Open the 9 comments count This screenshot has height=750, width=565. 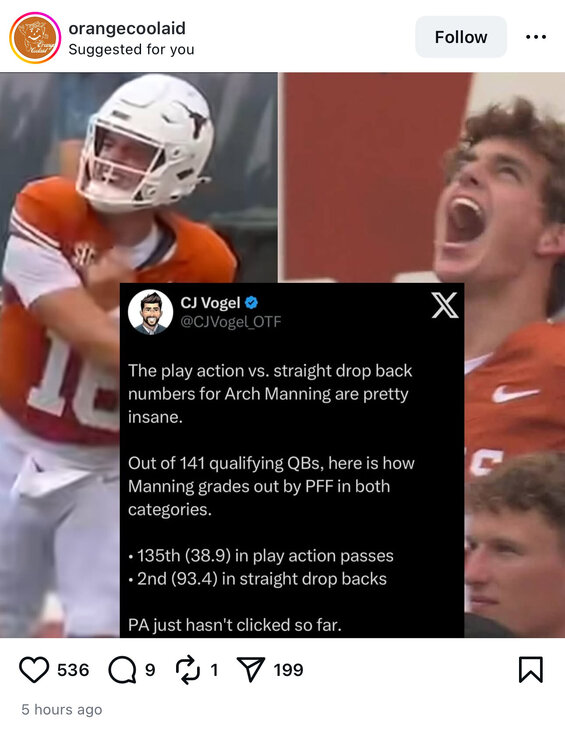150,670
